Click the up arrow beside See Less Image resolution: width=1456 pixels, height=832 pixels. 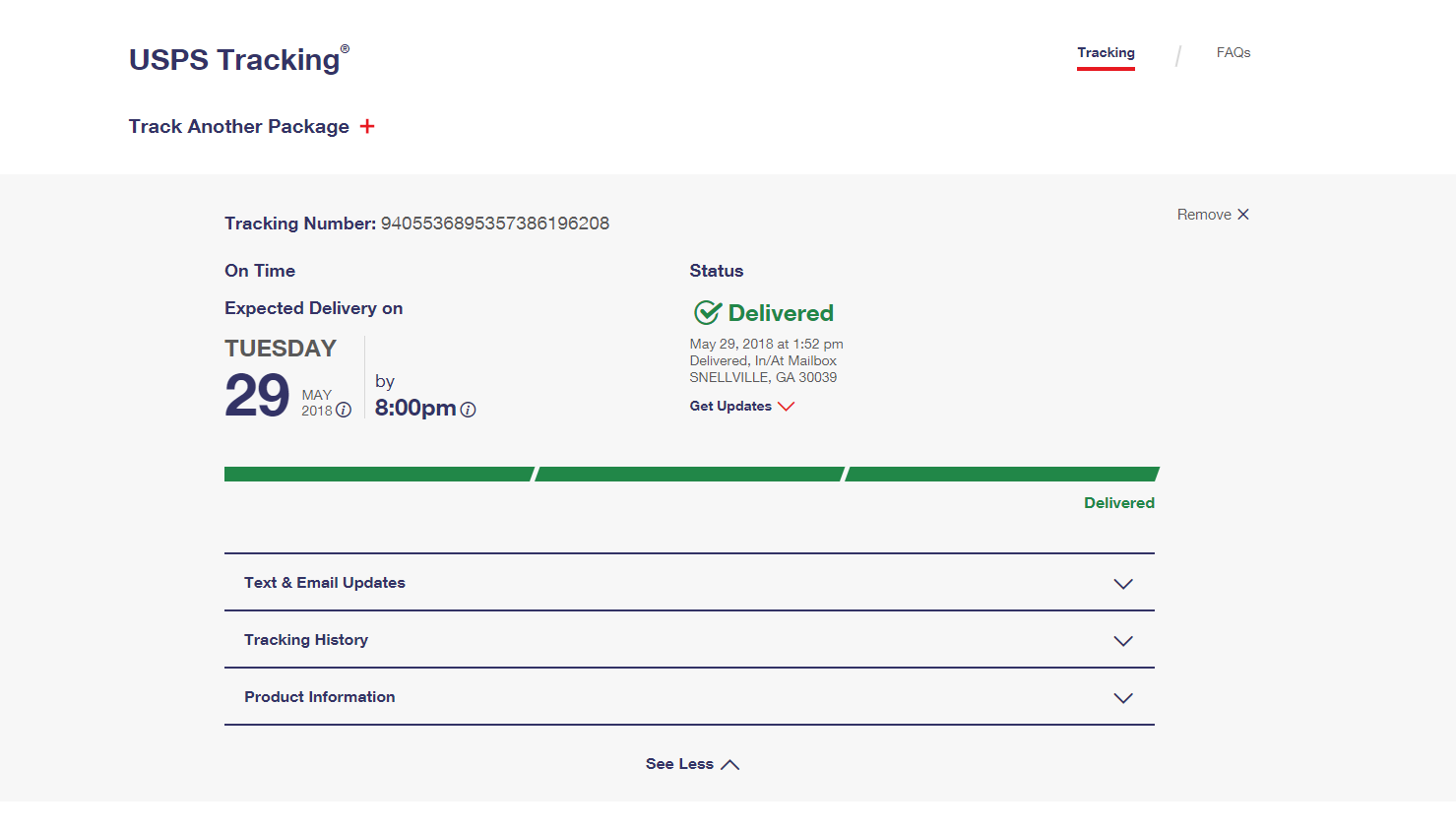(729, 765)
